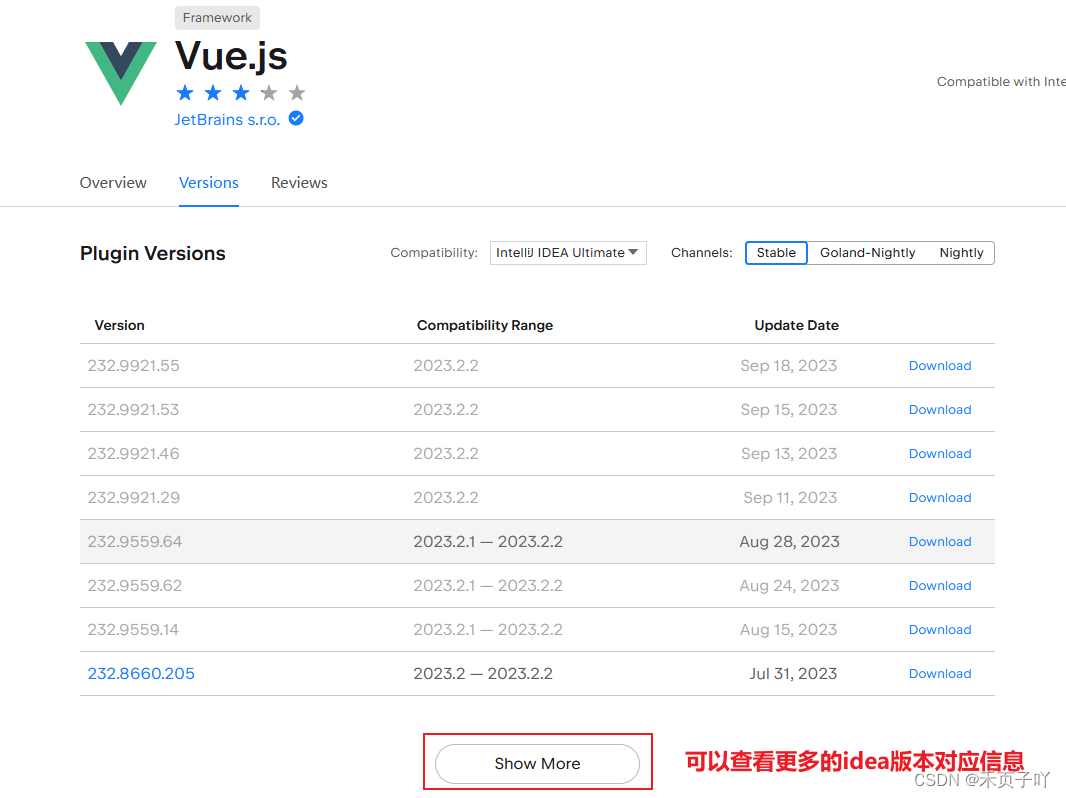Viewport: 1066px width, 798px height.
Task: Click the Plugin Versions heading
Action: (x=152, y=254)
